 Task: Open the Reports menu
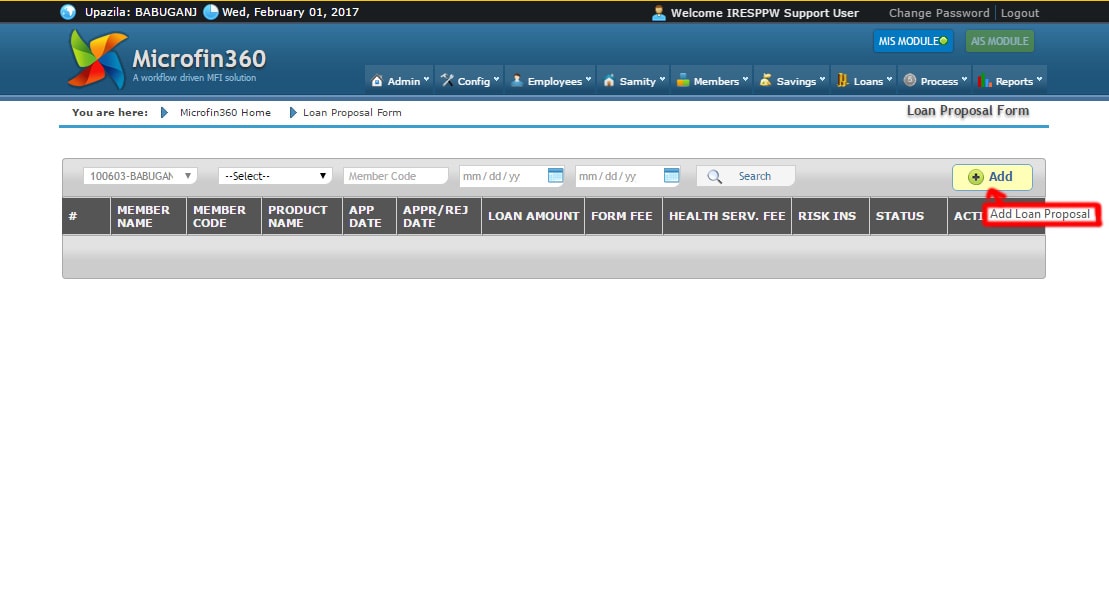click(x=1009, y=81)
